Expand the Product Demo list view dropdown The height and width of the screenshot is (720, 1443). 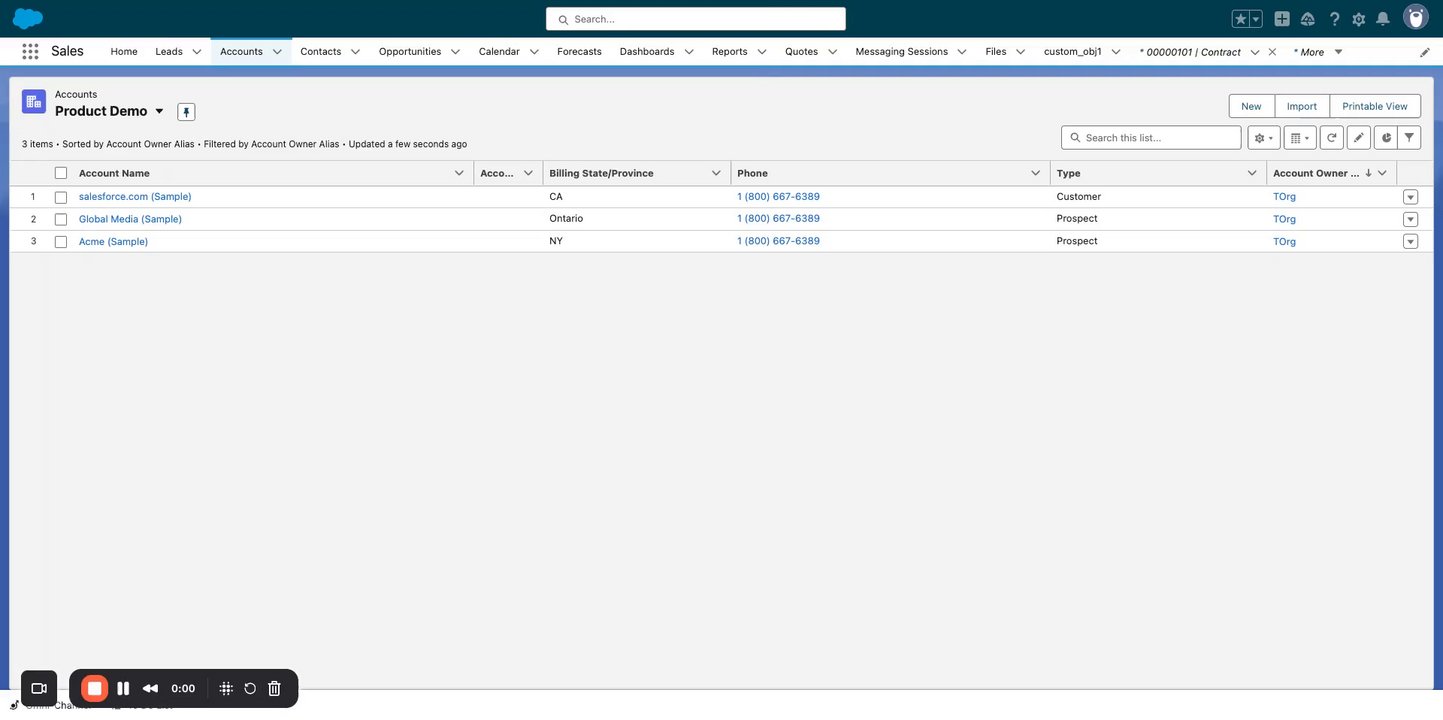click(x=159, y=111)
